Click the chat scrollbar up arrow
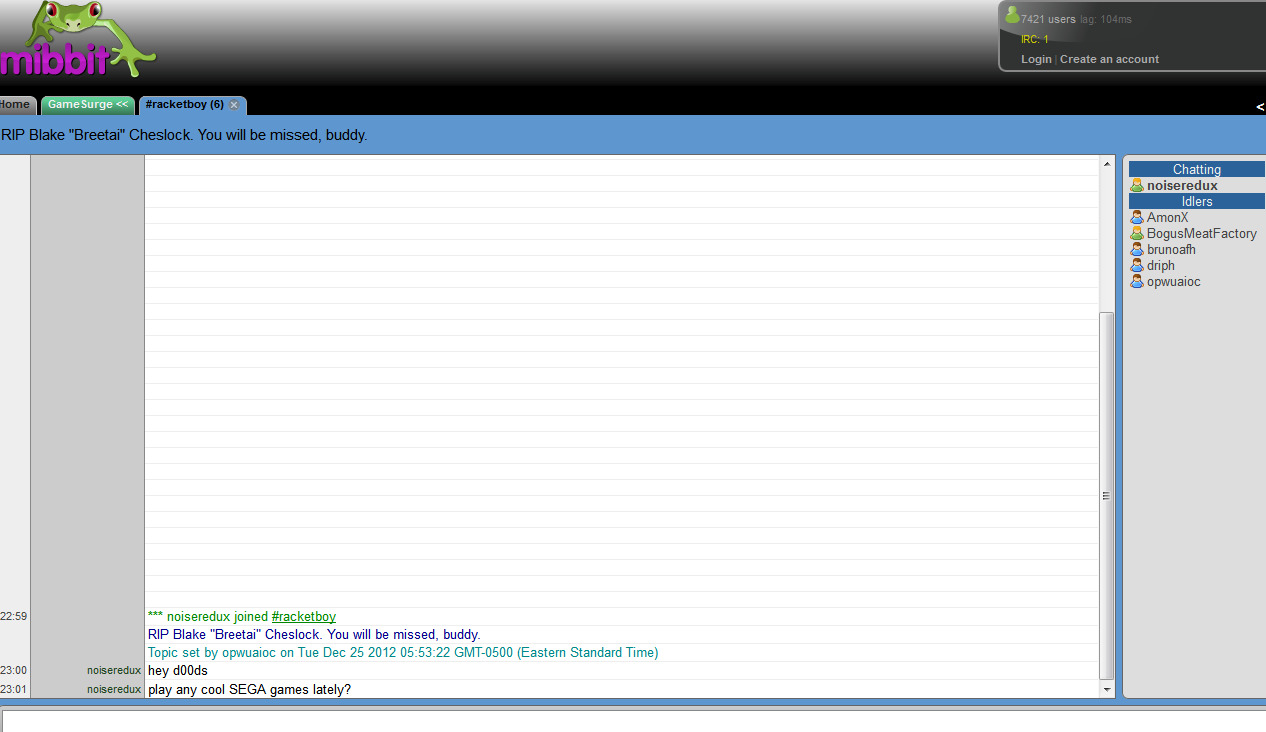The width and height of the screenshot is (1266, 732). [x=1107, y=164]
